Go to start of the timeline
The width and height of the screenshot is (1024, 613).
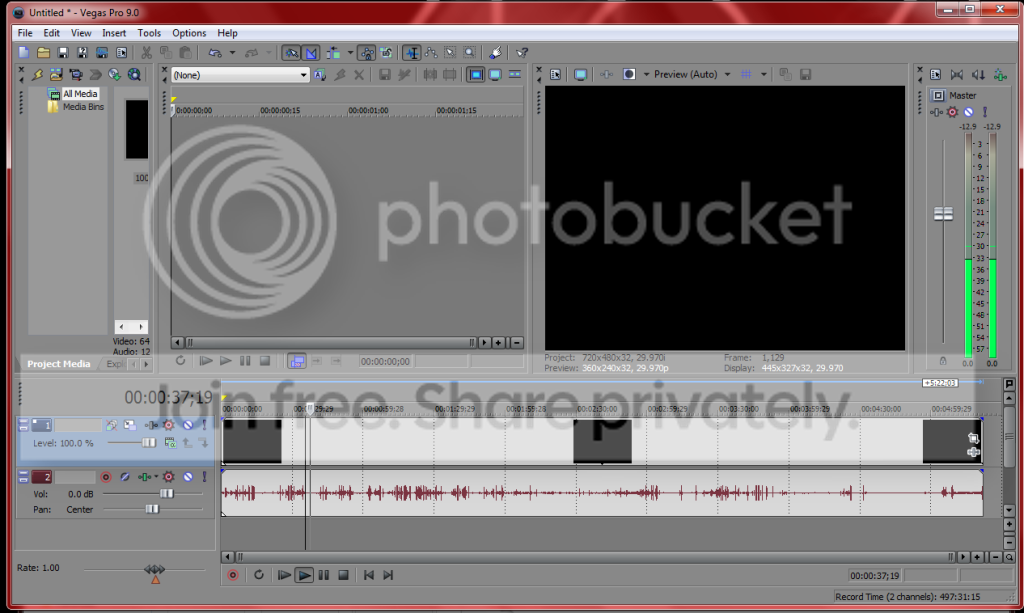[x=369, y=575]
